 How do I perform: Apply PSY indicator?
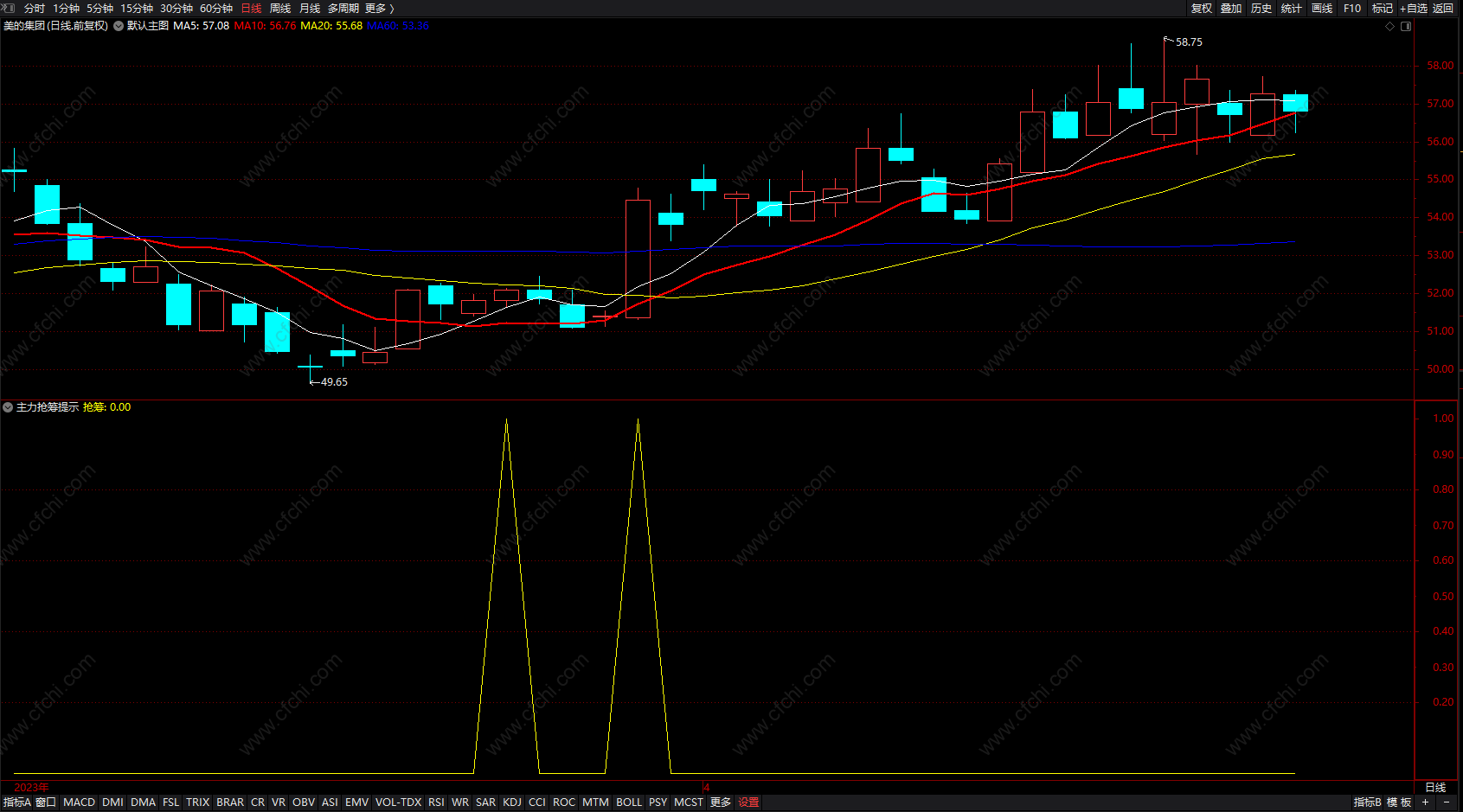(x=658, y=802)
